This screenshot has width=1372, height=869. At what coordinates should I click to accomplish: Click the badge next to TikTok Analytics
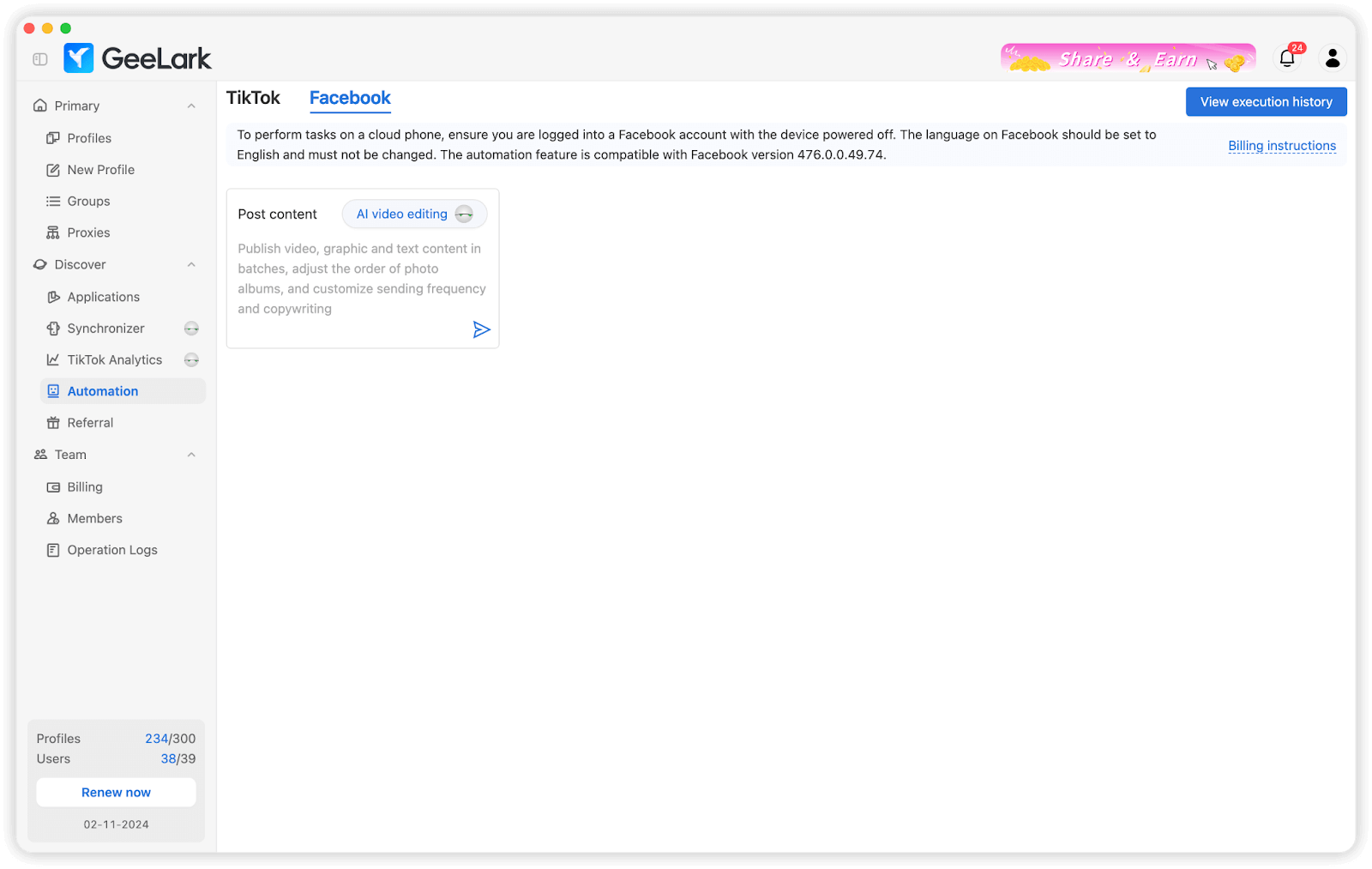point(191,359)
